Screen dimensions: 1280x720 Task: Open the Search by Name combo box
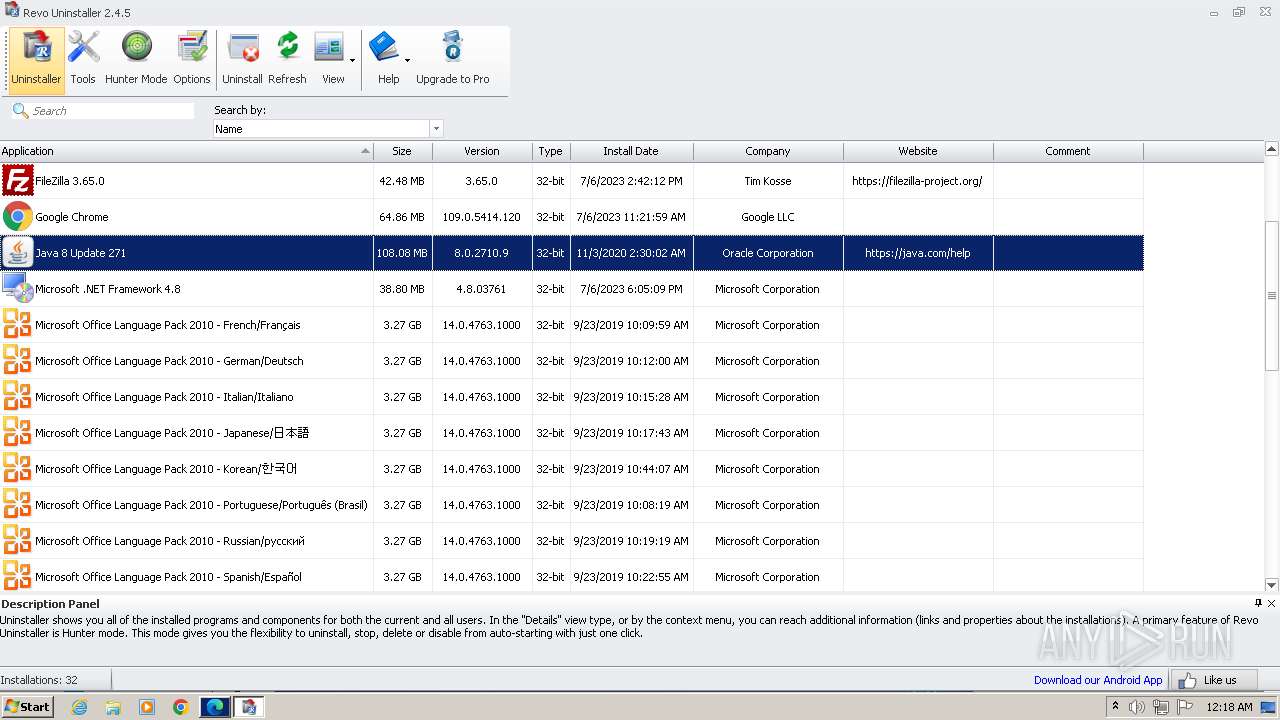328,129
